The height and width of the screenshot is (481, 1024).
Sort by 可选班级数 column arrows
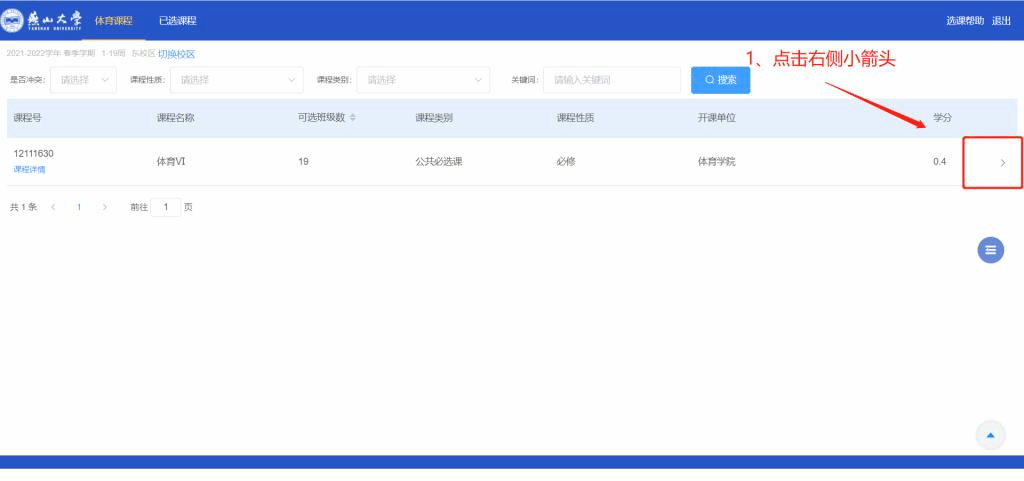click(353, 118)
